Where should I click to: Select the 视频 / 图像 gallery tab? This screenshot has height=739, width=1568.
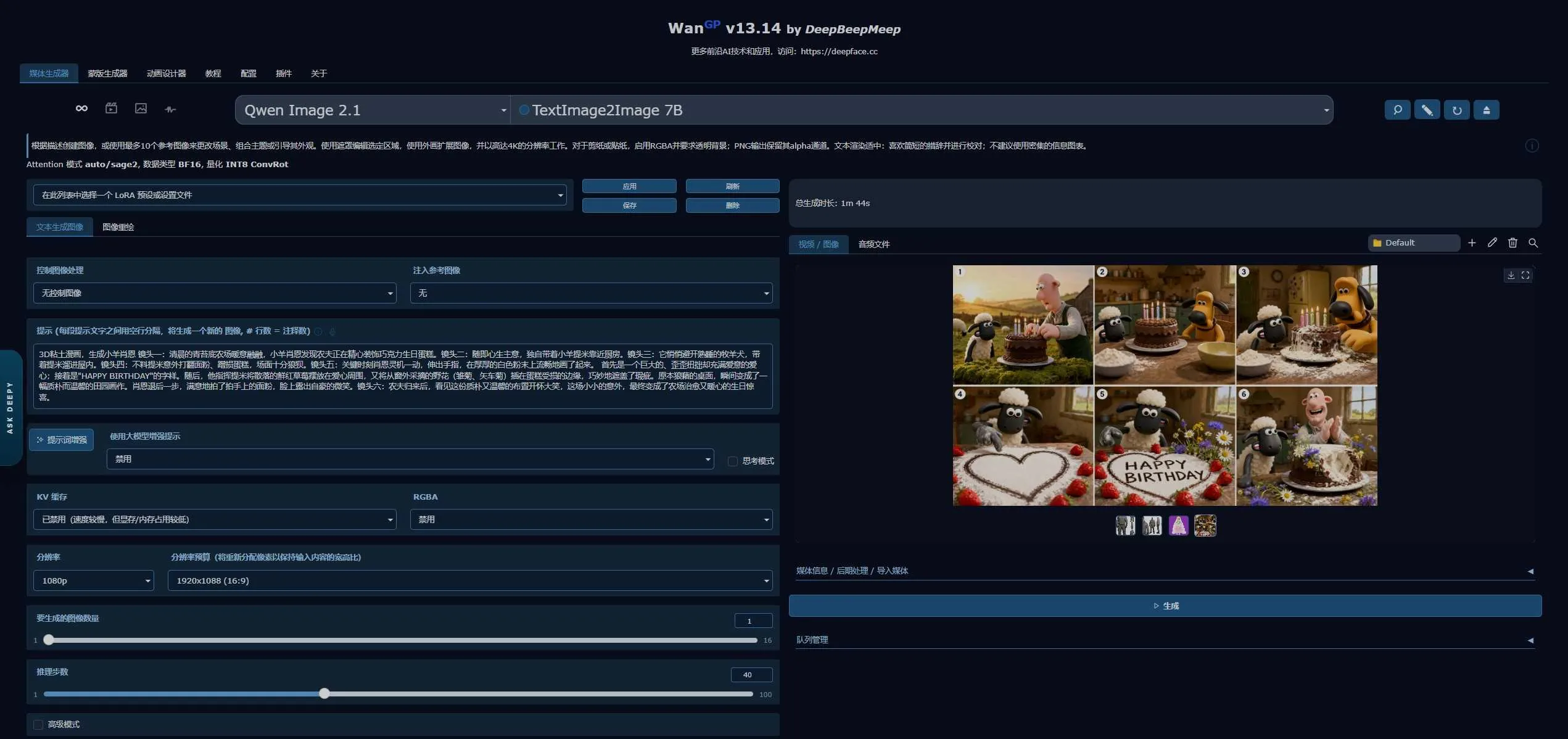(819, 244)
